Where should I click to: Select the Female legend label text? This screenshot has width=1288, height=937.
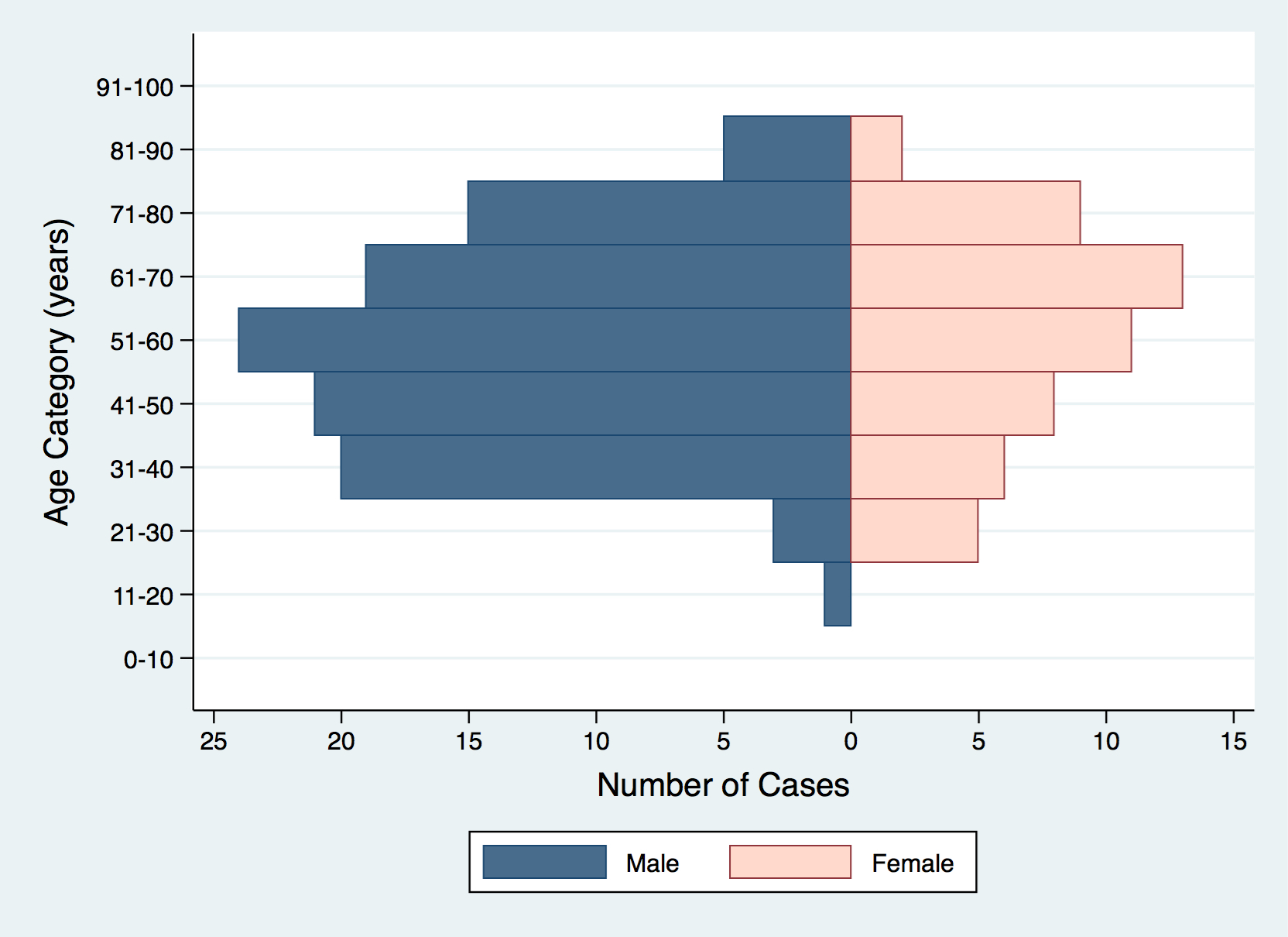pyautogui.click(x=912, y=863)
